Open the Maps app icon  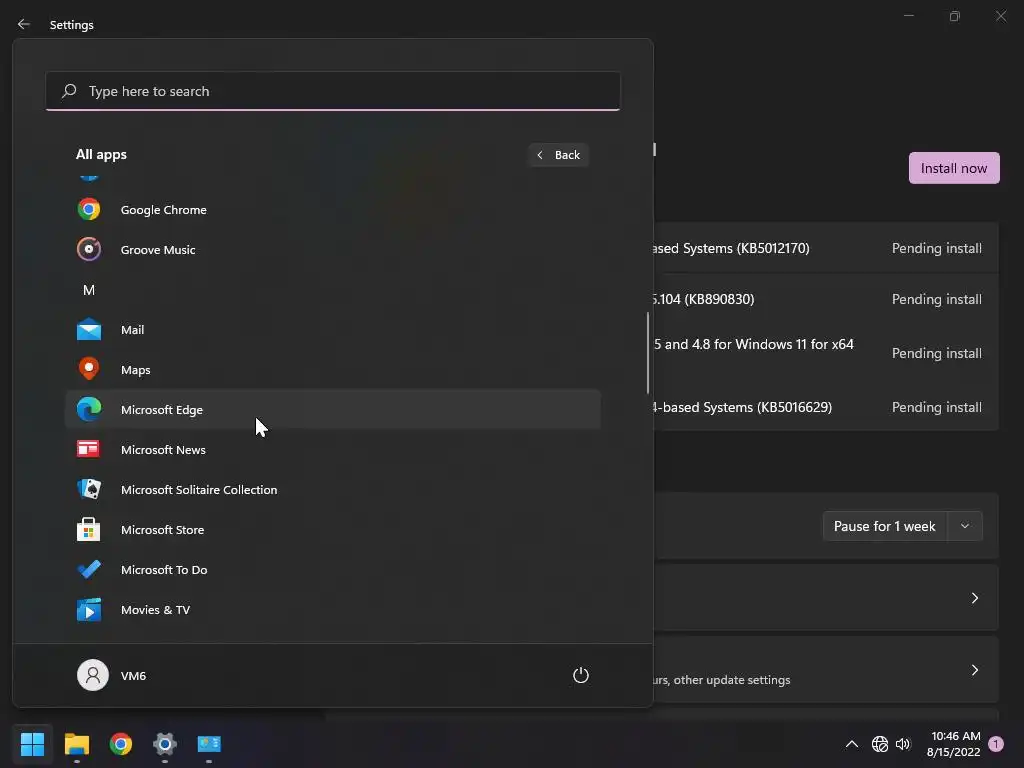click(89, 369)
